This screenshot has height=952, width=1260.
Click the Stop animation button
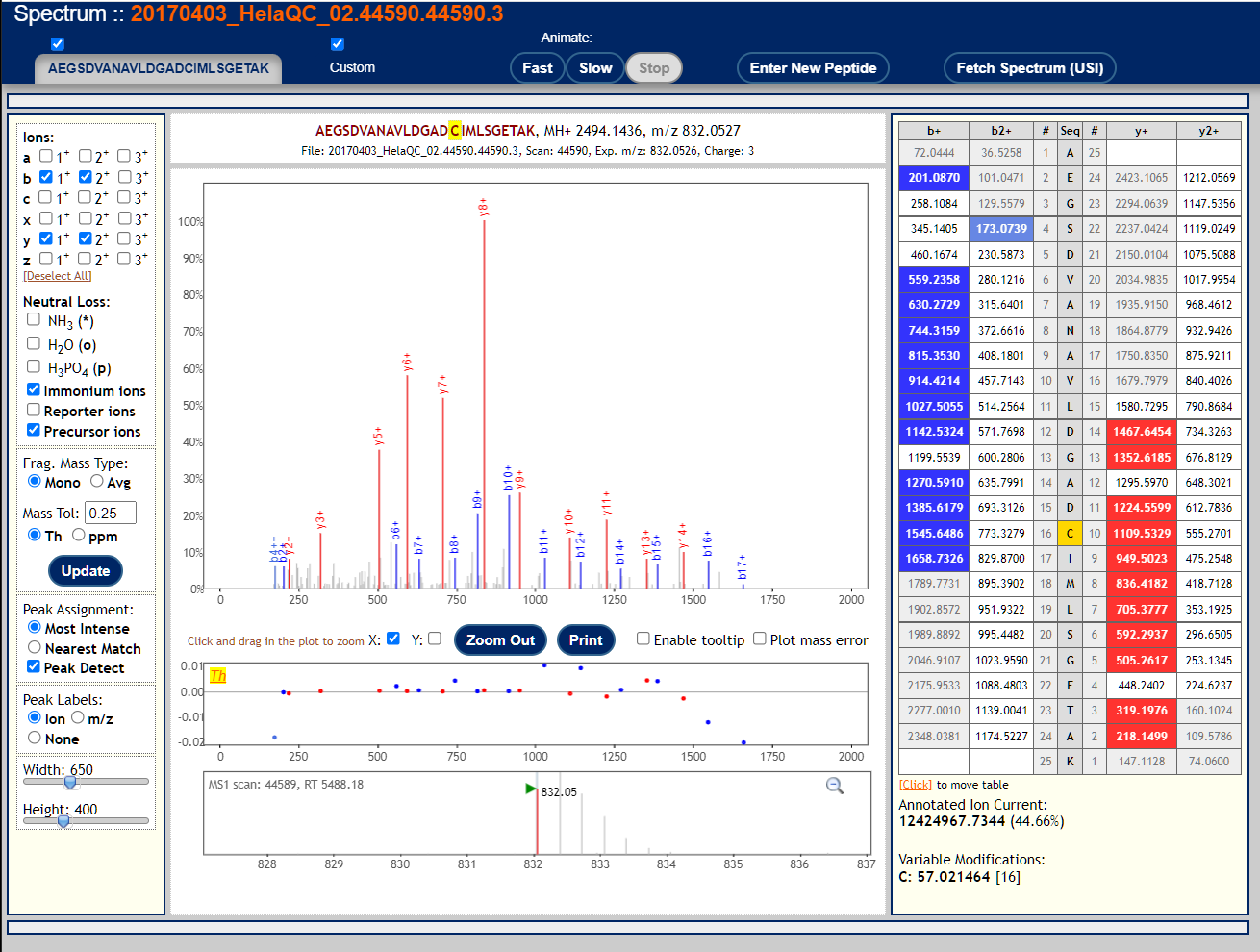point(654,68)
